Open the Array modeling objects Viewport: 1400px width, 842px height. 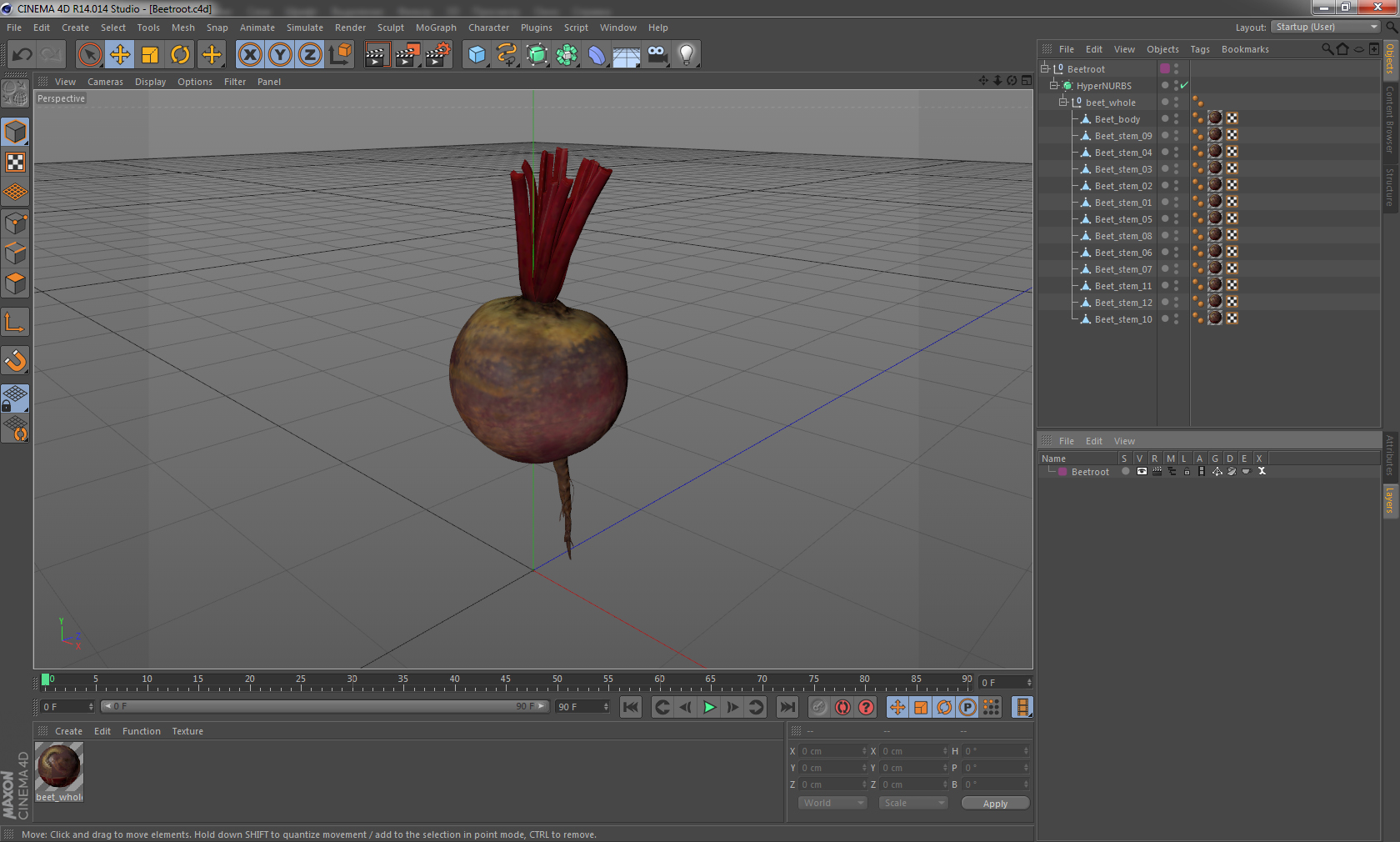[x=567, y=55]
